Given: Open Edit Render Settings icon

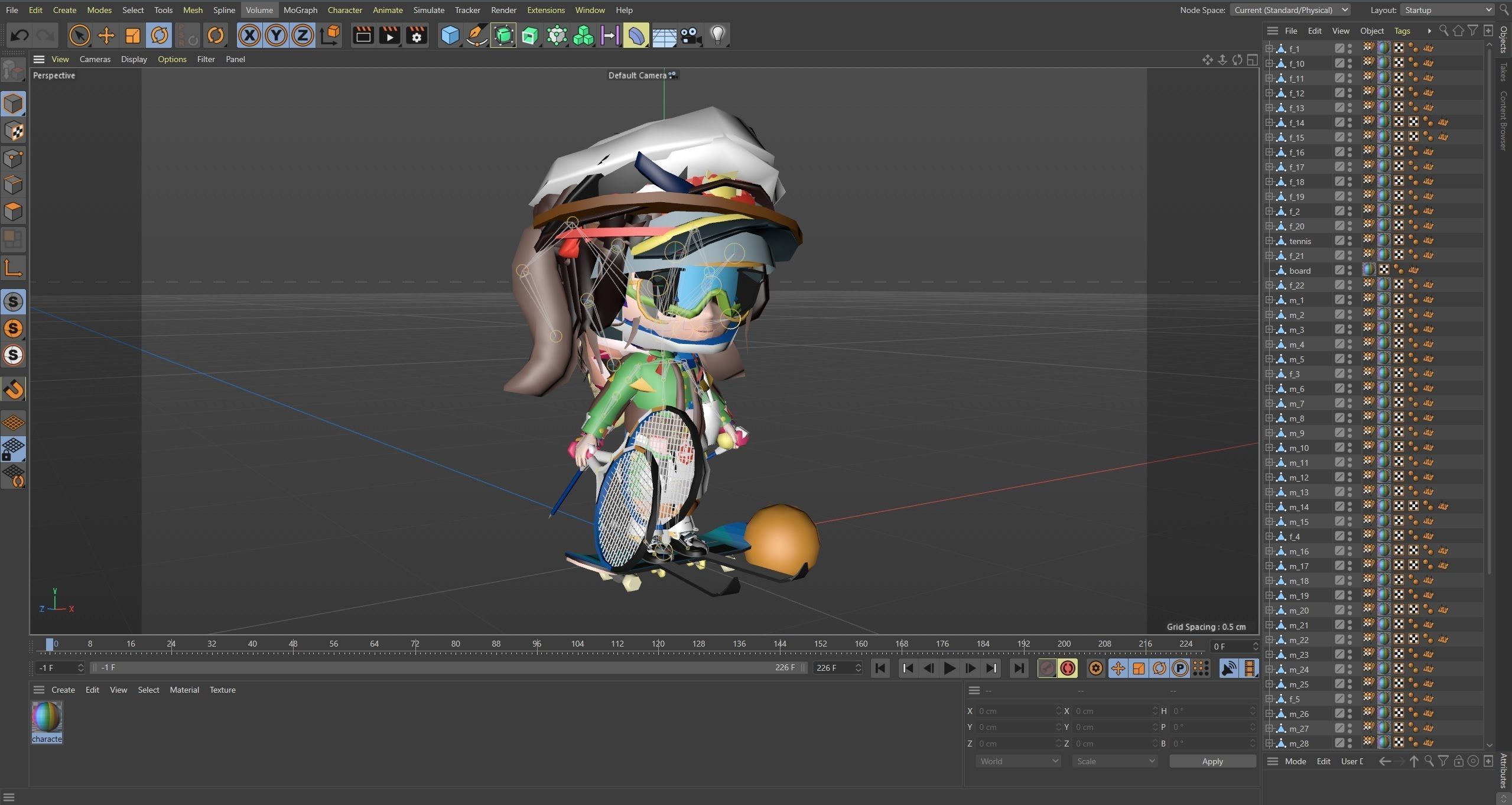Looking at the screenshot, I should click(417, 35).
